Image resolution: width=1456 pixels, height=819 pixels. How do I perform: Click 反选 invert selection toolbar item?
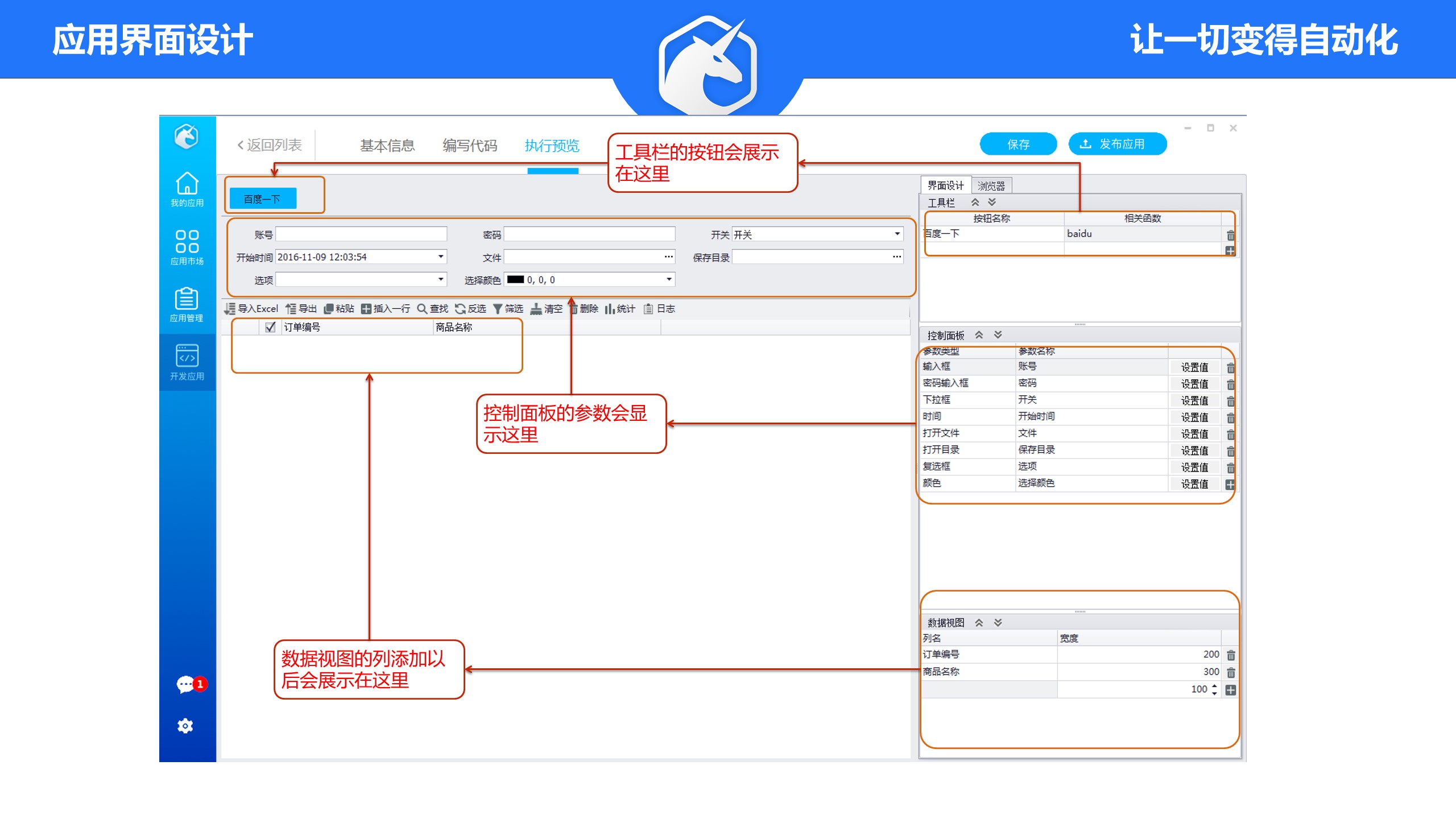pyautogui.click(x=470, y=309)
